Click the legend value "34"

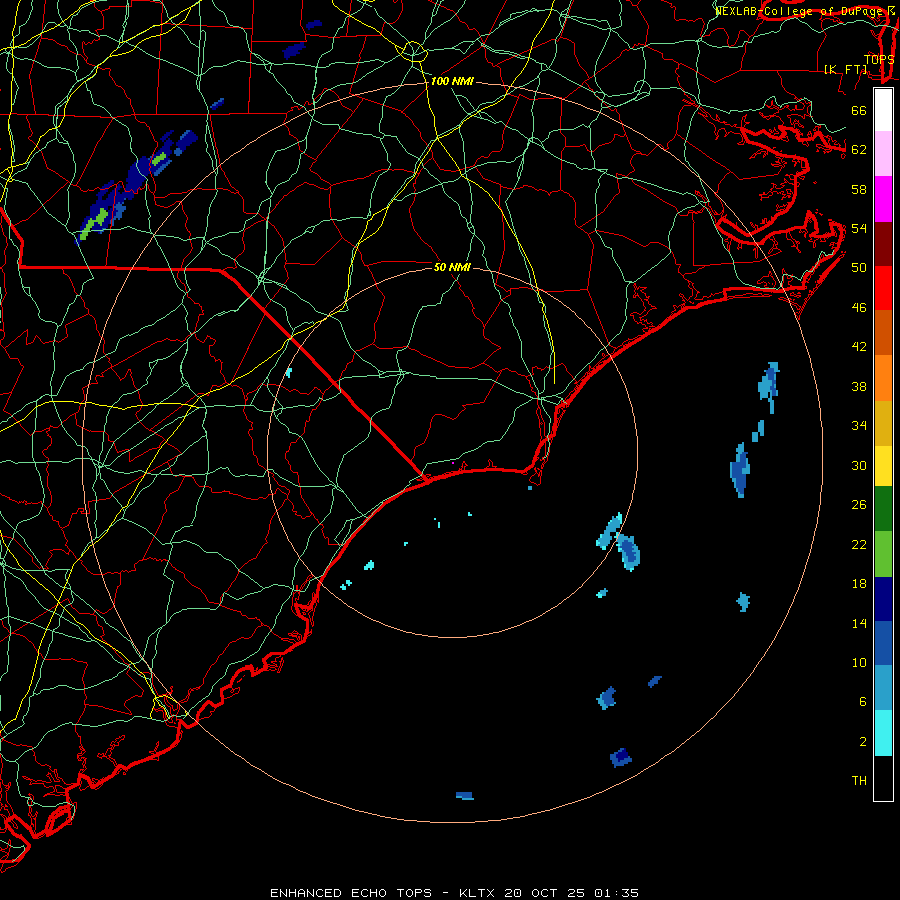click(859, 426)
